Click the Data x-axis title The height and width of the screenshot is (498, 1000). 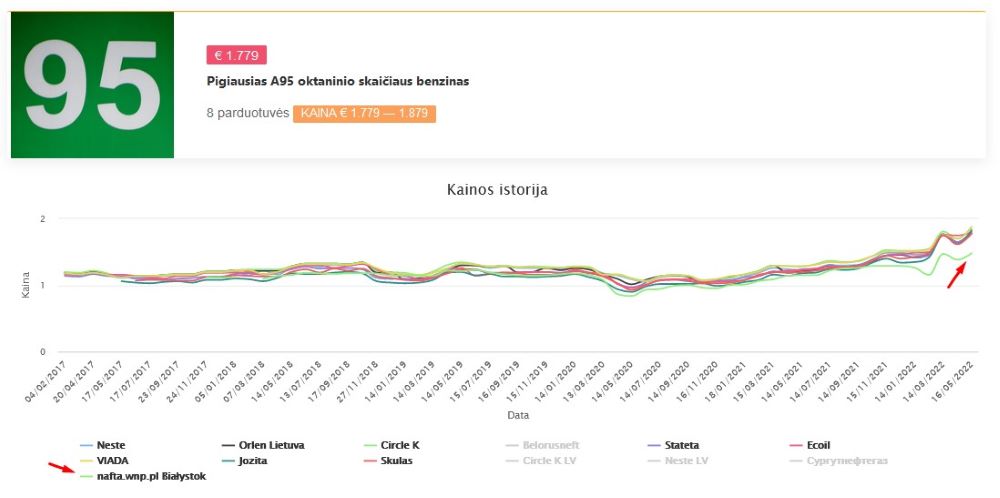(518, 415)
